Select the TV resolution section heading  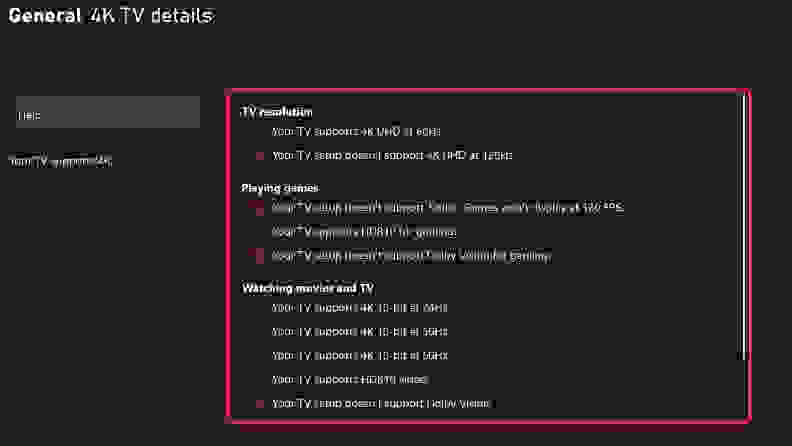coord(277,112)
